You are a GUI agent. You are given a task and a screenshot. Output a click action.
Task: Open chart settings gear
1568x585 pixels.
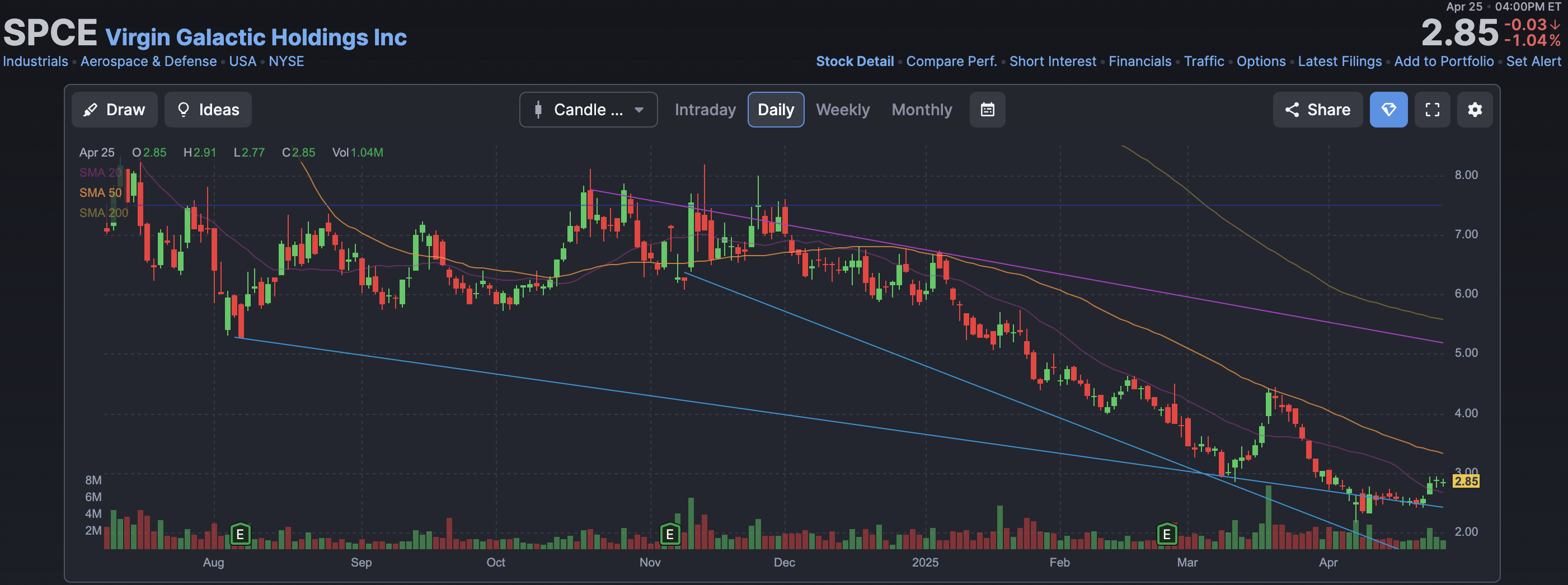(1474, 110)
